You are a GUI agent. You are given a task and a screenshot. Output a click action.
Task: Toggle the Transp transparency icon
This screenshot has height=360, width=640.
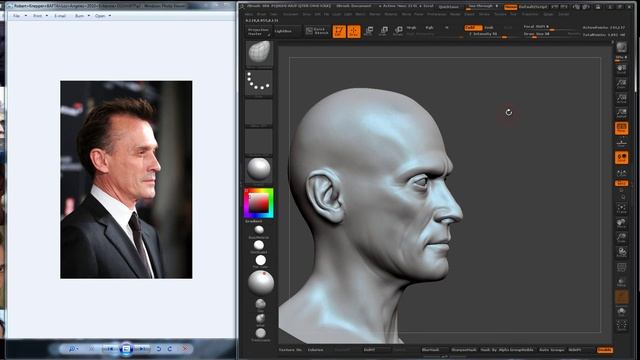pos(621,282)
